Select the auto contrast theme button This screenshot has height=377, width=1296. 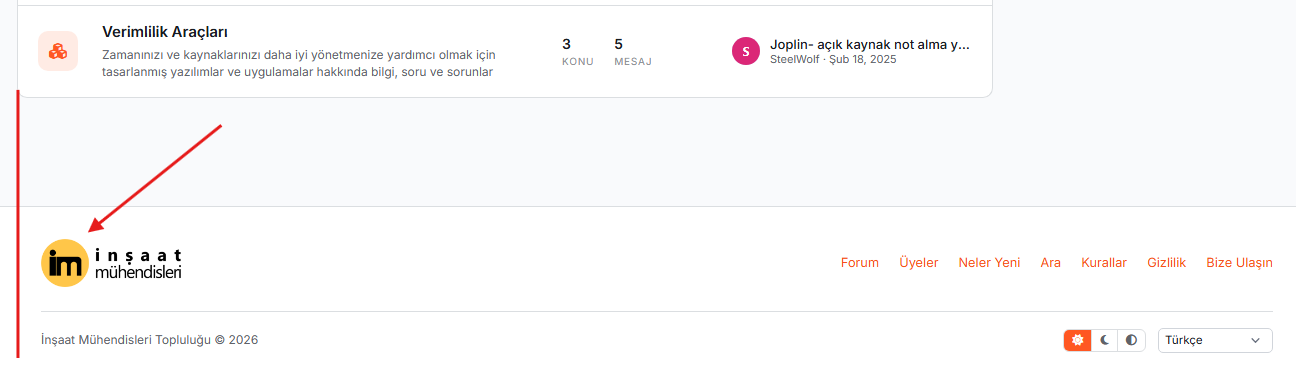coord(1131,340)
